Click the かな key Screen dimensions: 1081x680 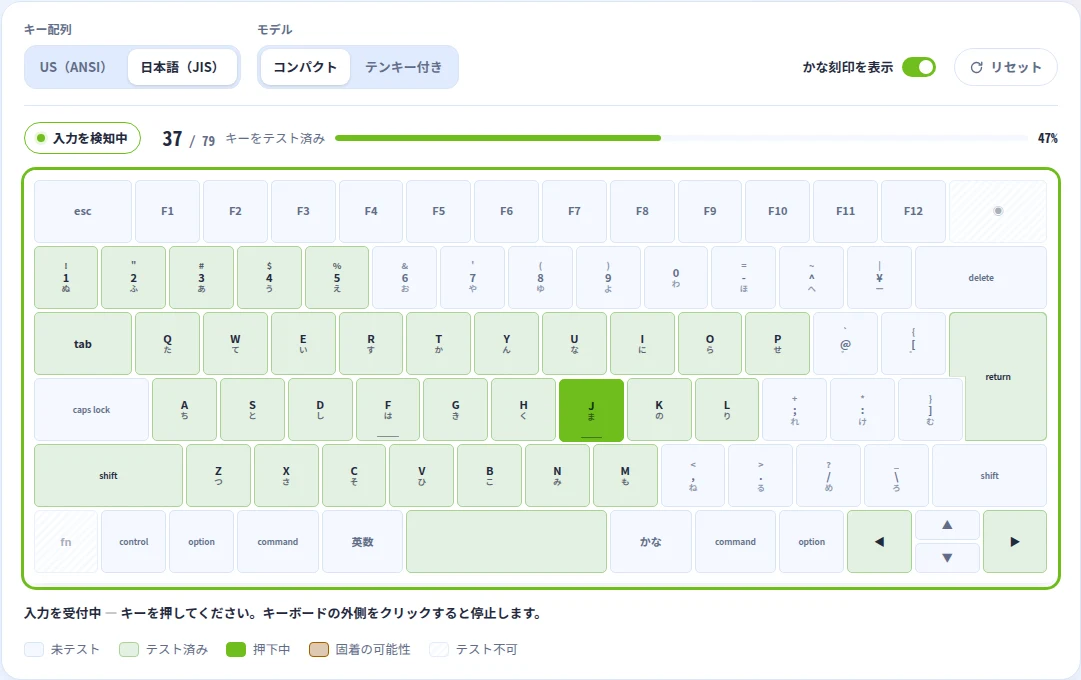pyautogui.click(x=651, y=541)
